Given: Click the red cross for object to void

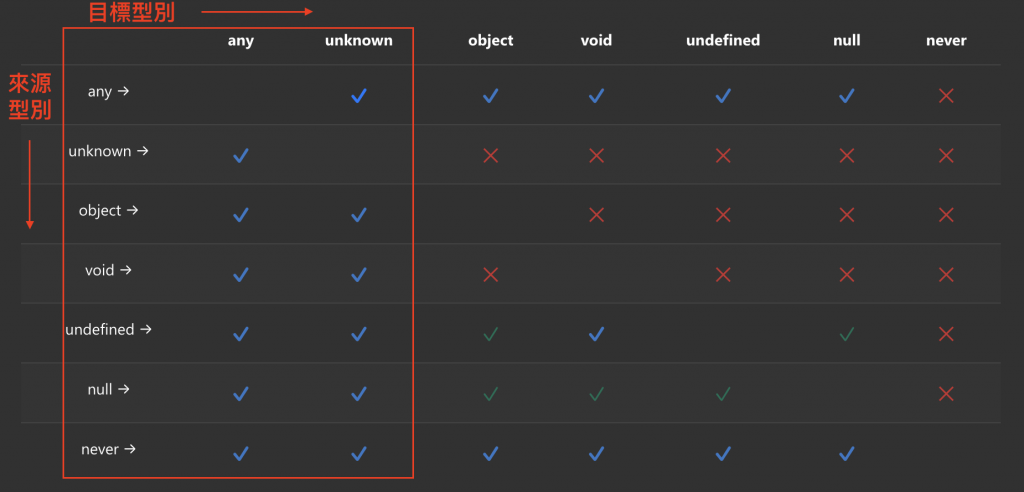Looking at the screenshot, I should tap(596, 215).
